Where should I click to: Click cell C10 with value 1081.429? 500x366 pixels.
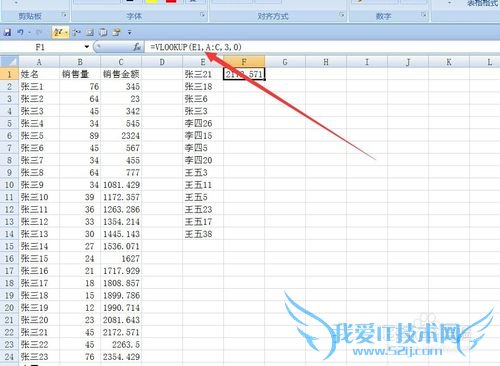click(x=121, y=185)
